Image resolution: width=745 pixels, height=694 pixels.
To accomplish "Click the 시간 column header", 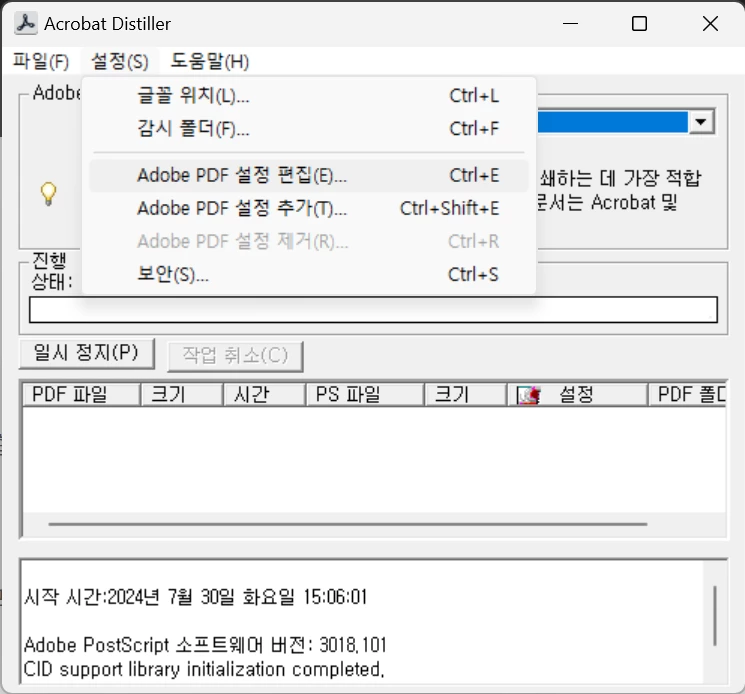I will 264,395.
